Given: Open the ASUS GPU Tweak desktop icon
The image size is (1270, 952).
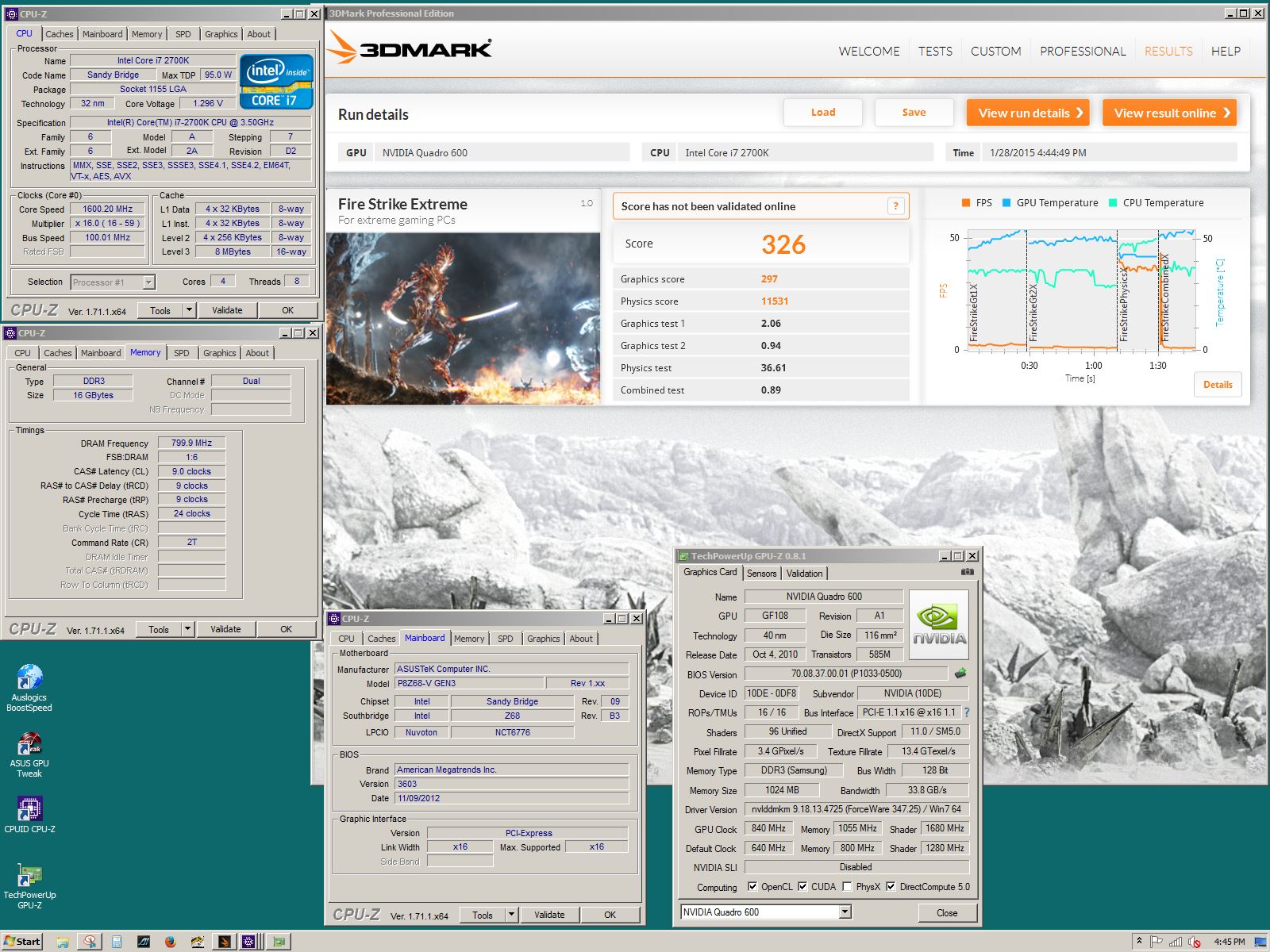Looking at the screenshot, I should click(29, 754).
